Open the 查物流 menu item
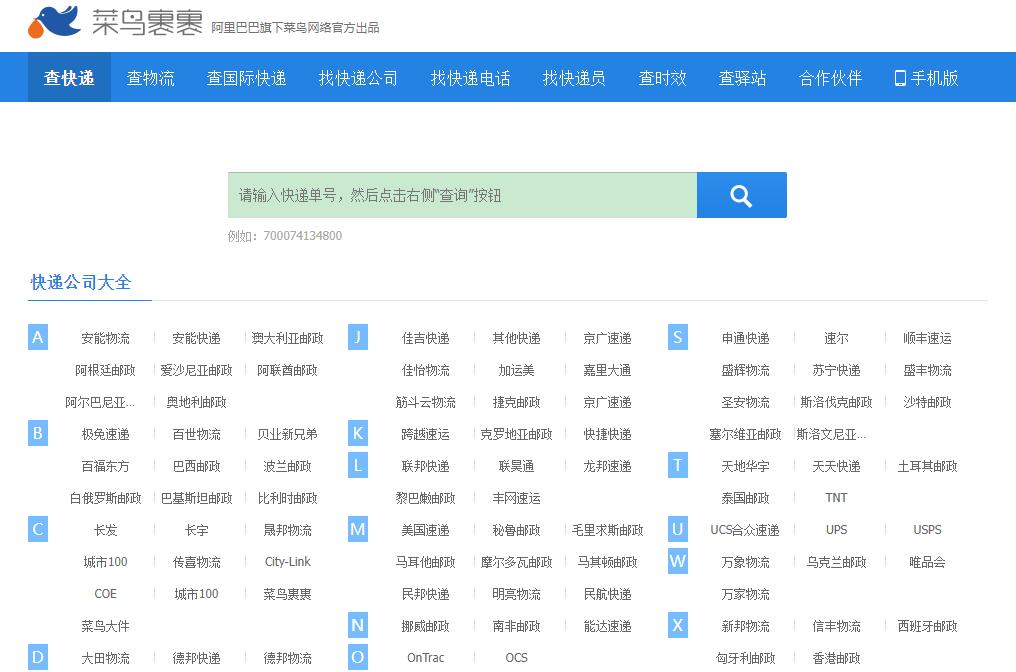Viewport: 1016px width, 672px height. 150,77
